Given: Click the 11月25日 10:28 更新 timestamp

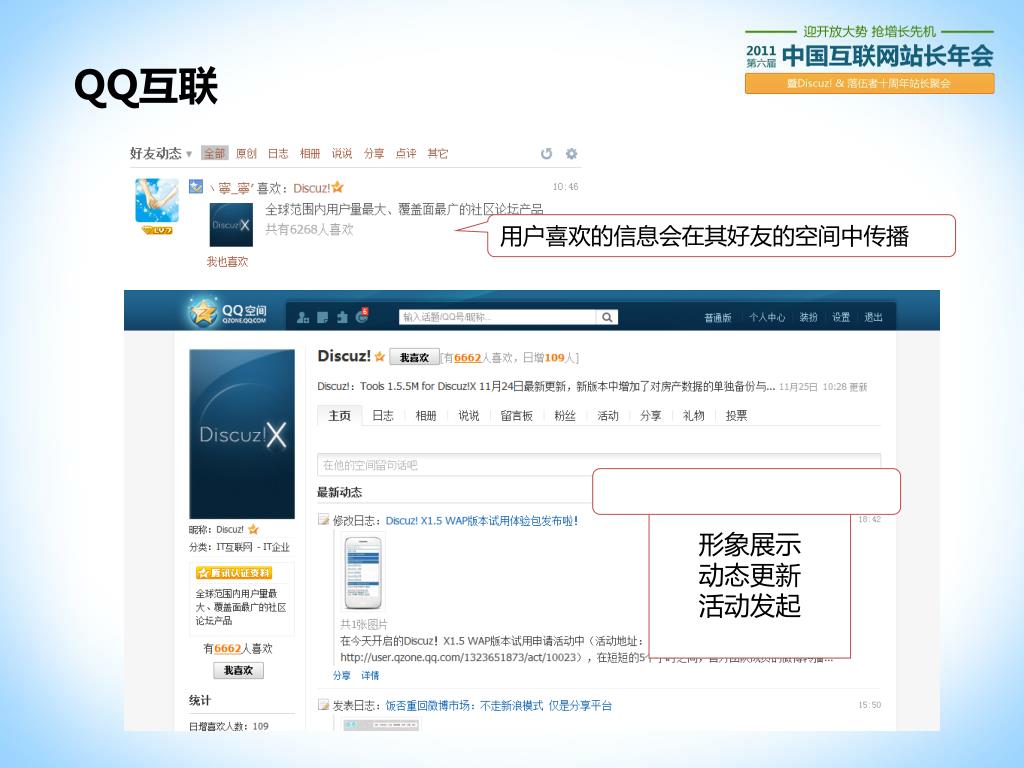Looking at the screenshot, I should coord(823,387).
